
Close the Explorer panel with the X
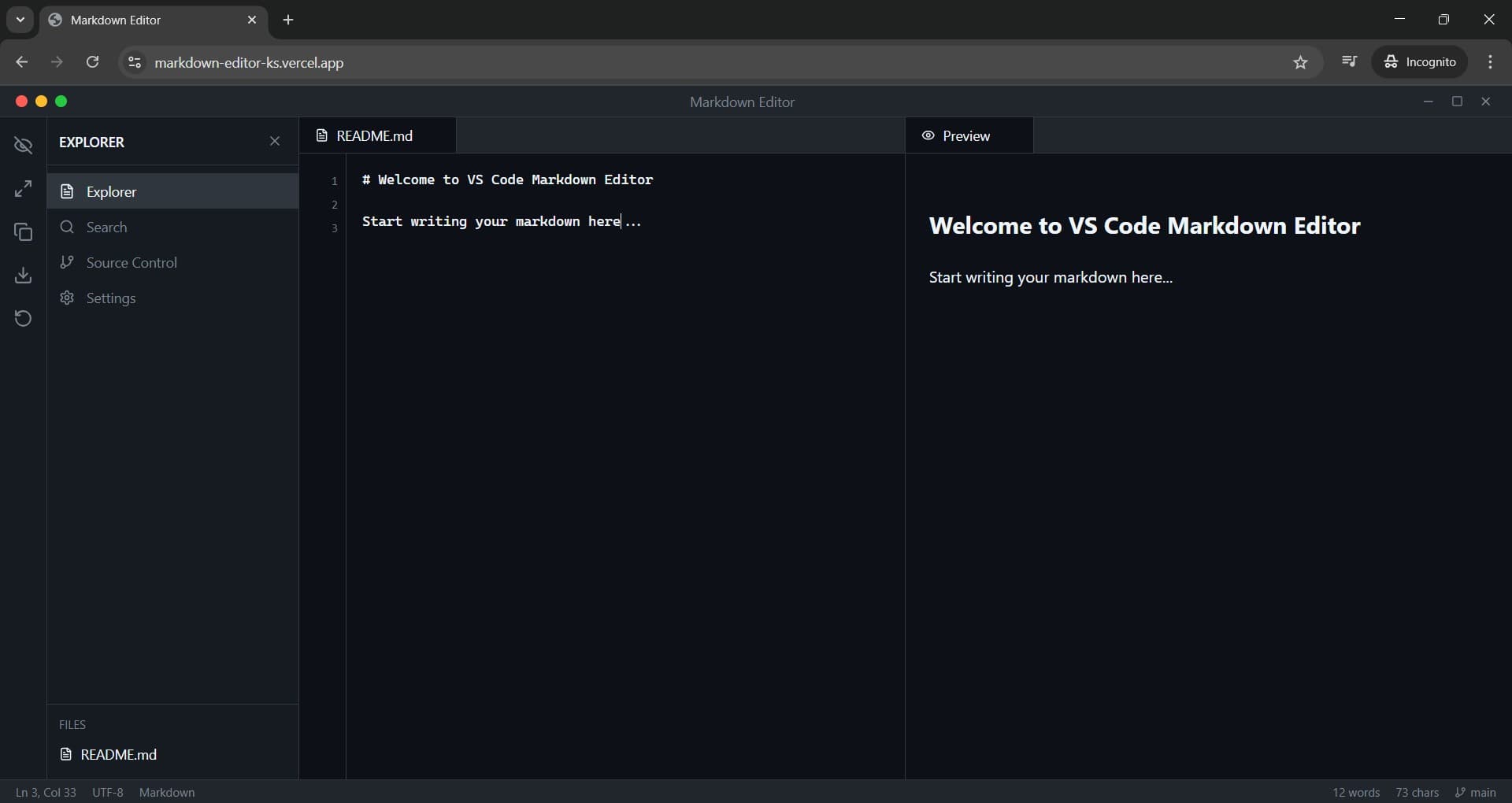click(275, 142)
